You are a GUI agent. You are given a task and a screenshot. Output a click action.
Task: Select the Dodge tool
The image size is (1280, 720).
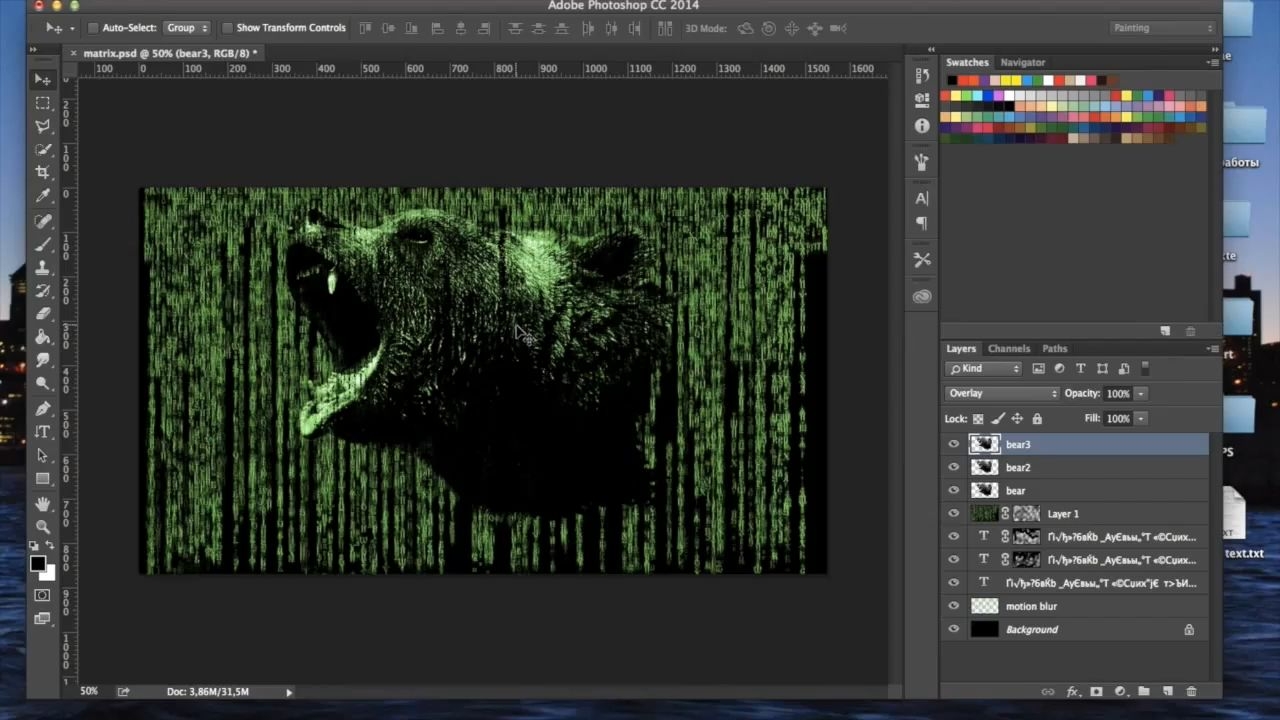point(42,383)
